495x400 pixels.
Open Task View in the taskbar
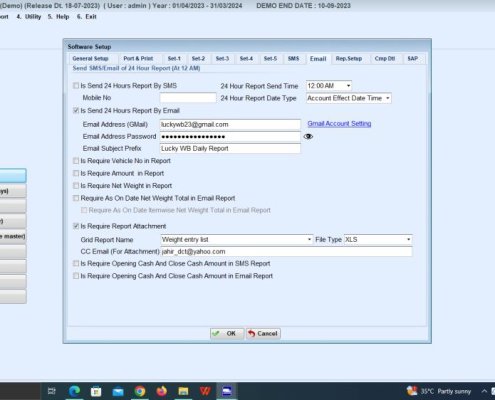point(52,391)
